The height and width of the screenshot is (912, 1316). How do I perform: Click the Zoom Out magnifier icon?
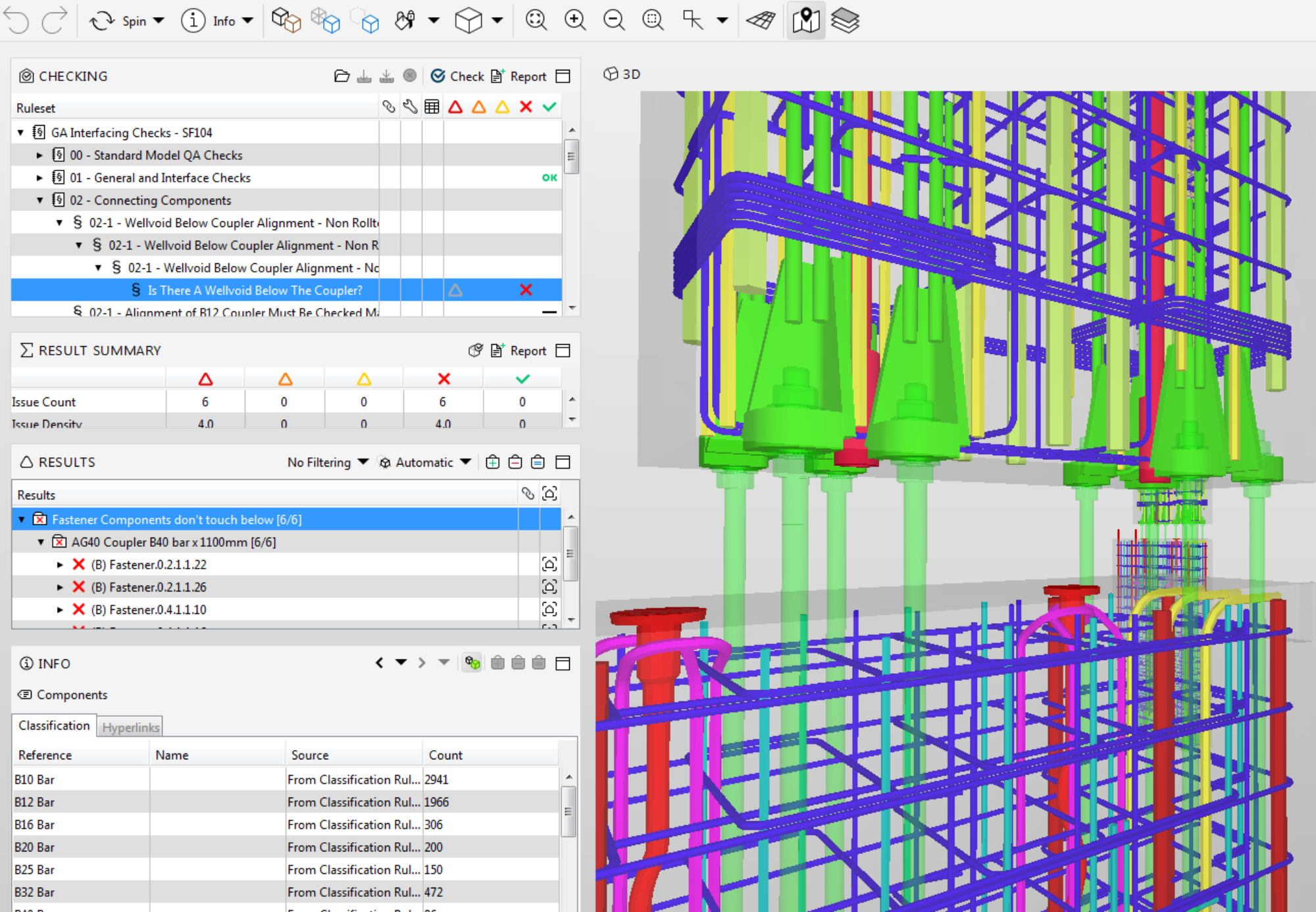(614, 21)
